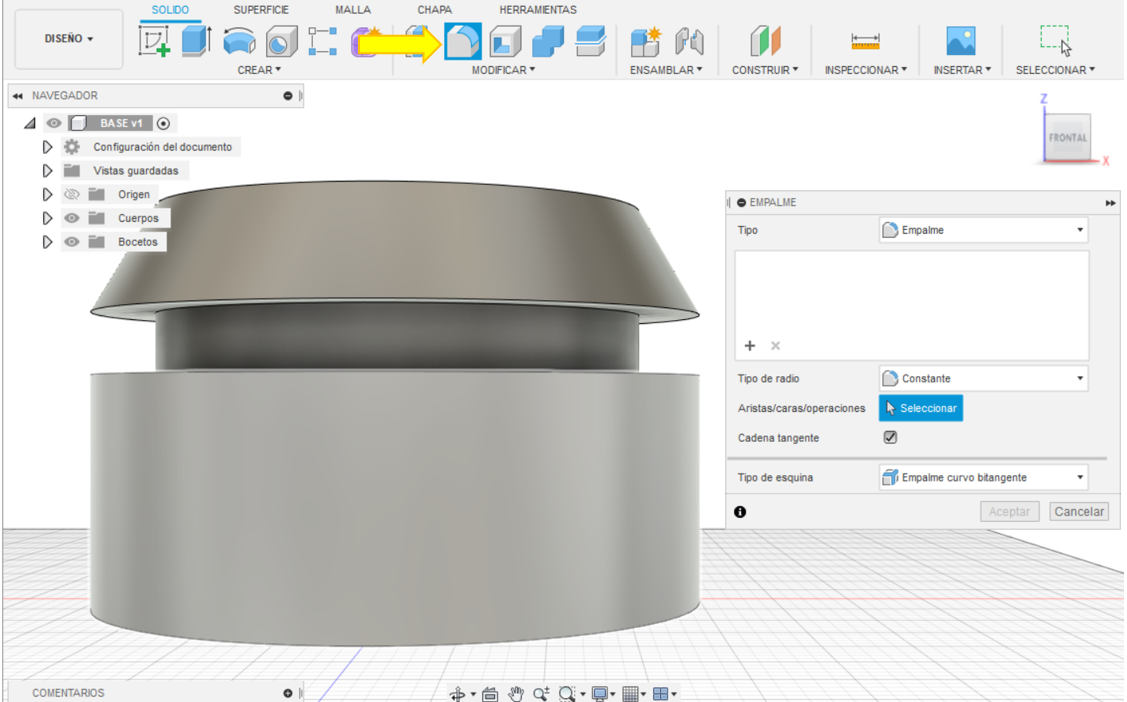
Task: Toggle visibility of BASE v1 component
Action: pos(54,123)
